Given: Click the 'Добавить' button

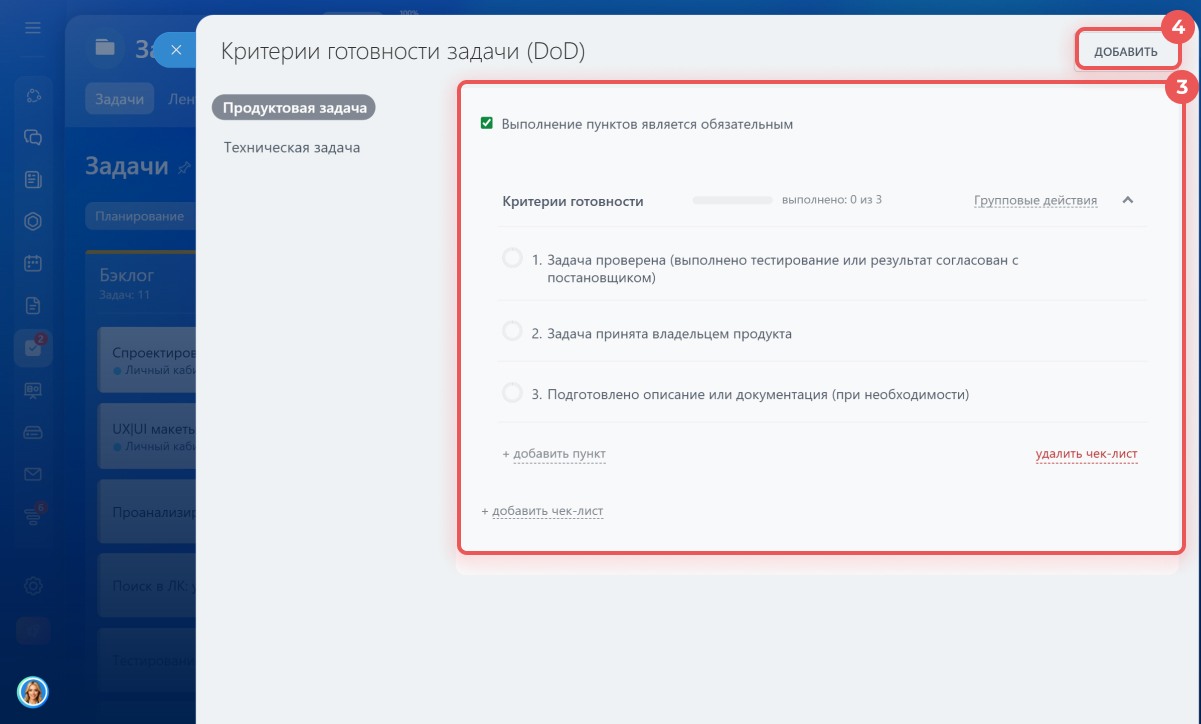Looking at the screenshot, I should click(x=1125, y=51).
